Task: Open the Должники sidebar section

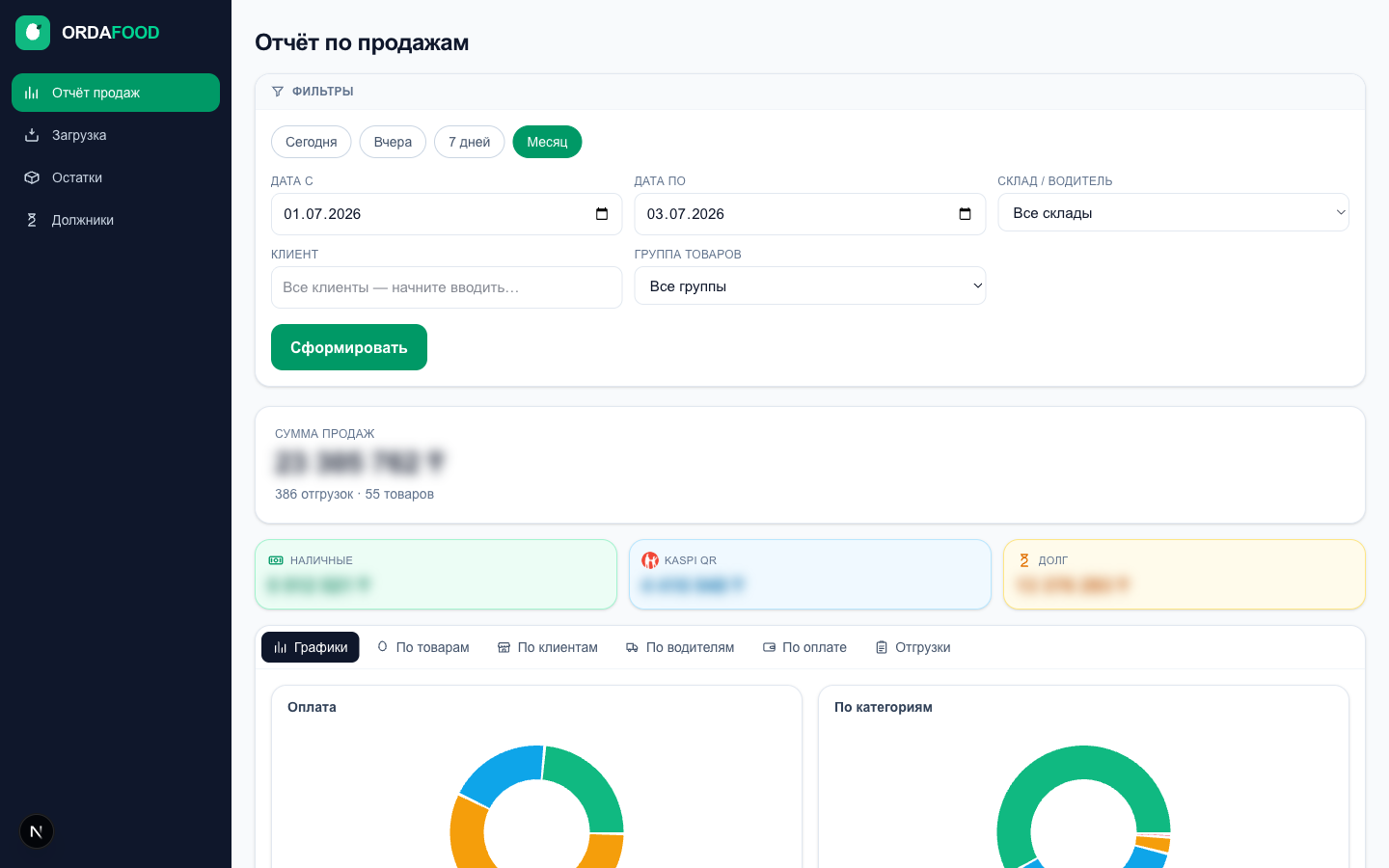Action: click(116, 220)
